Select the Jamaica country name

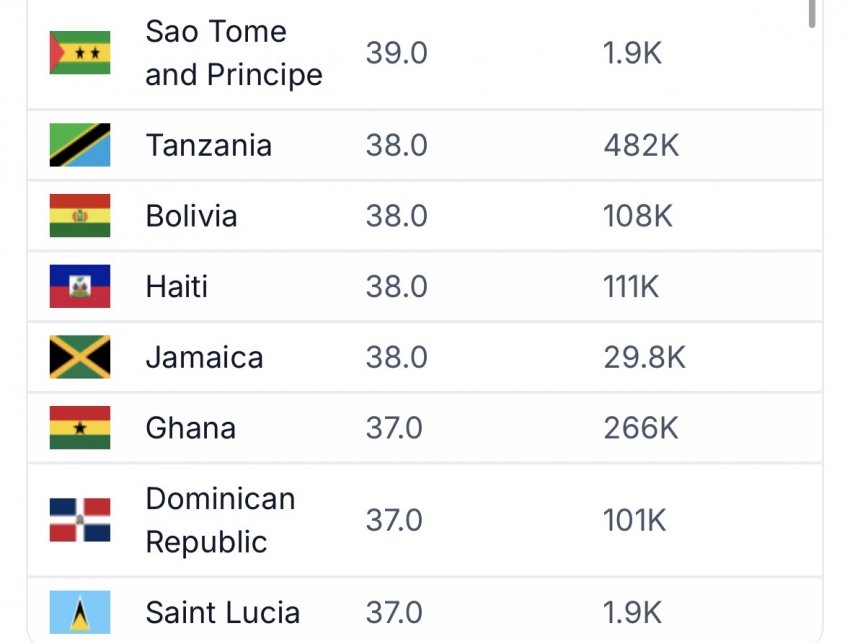coord(204,357)
